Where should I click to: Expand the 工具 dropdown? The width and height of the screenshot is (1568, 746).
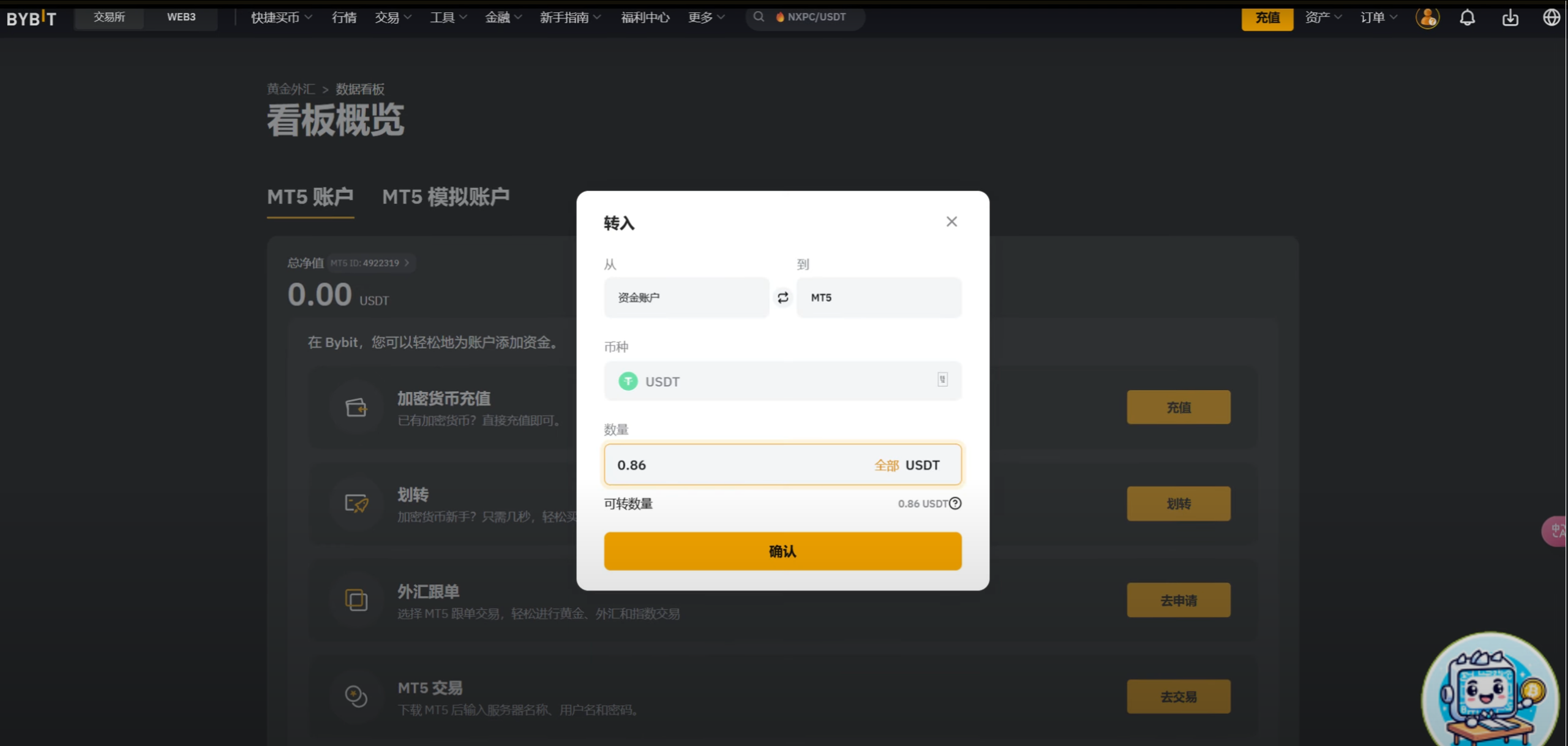tap(448, 17)
